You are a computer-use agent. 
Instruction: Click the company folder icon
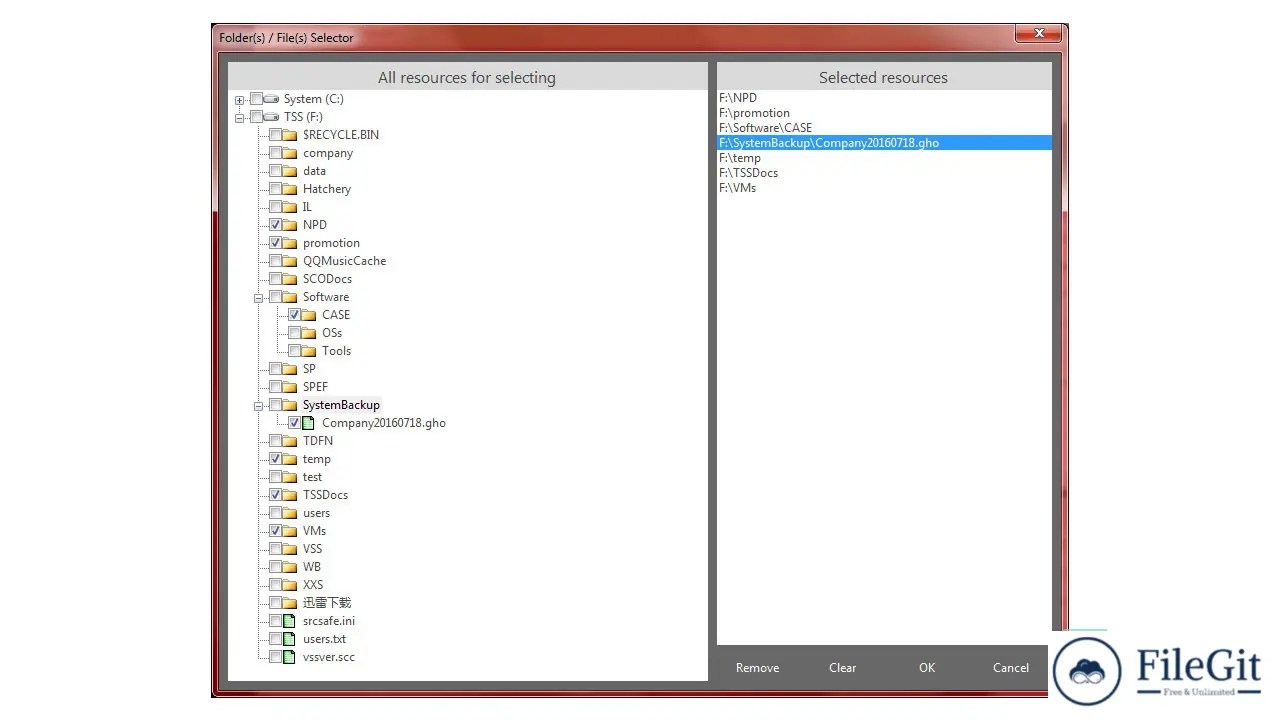(x=290, y=153)
